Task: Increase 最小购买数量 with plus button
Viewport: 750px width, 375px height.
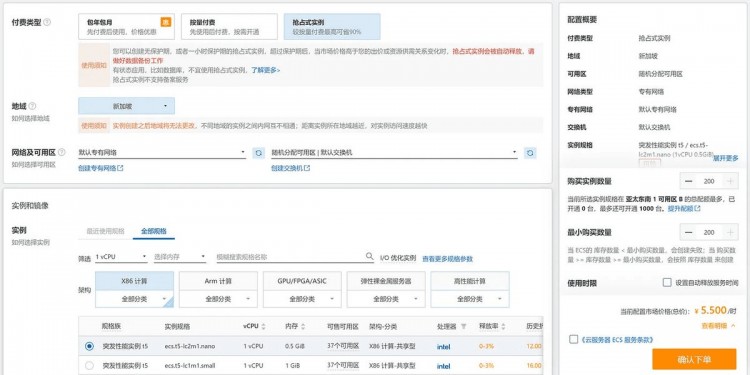Action: [730, 232]
